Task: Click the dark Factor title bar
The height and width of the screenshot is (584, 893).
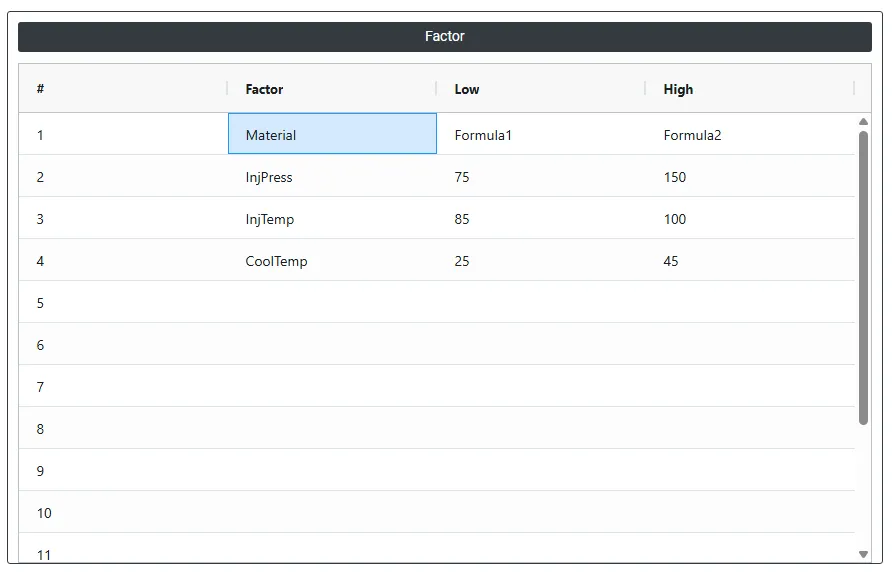Action: coord(445,36)
